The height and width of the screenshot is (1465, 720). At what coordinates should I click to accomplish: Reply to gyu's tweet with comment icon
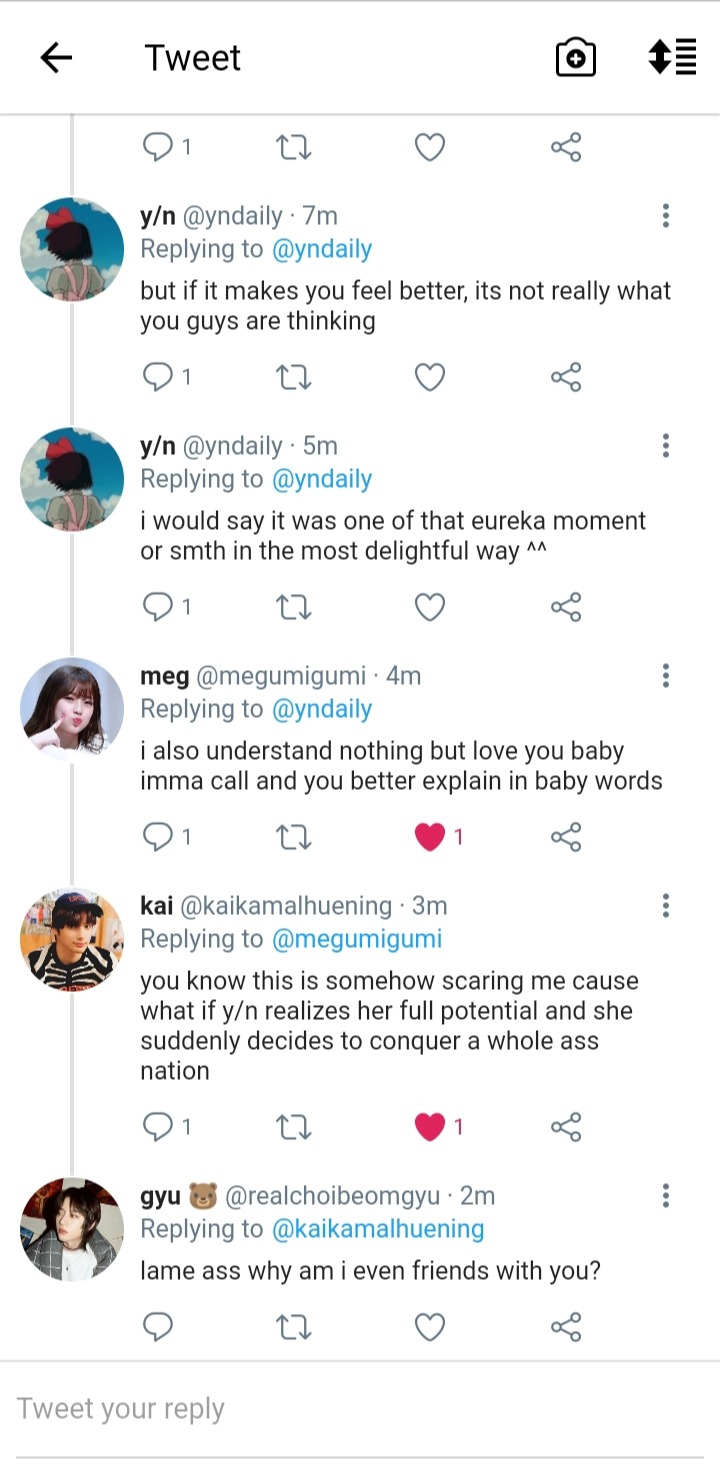158,1327
